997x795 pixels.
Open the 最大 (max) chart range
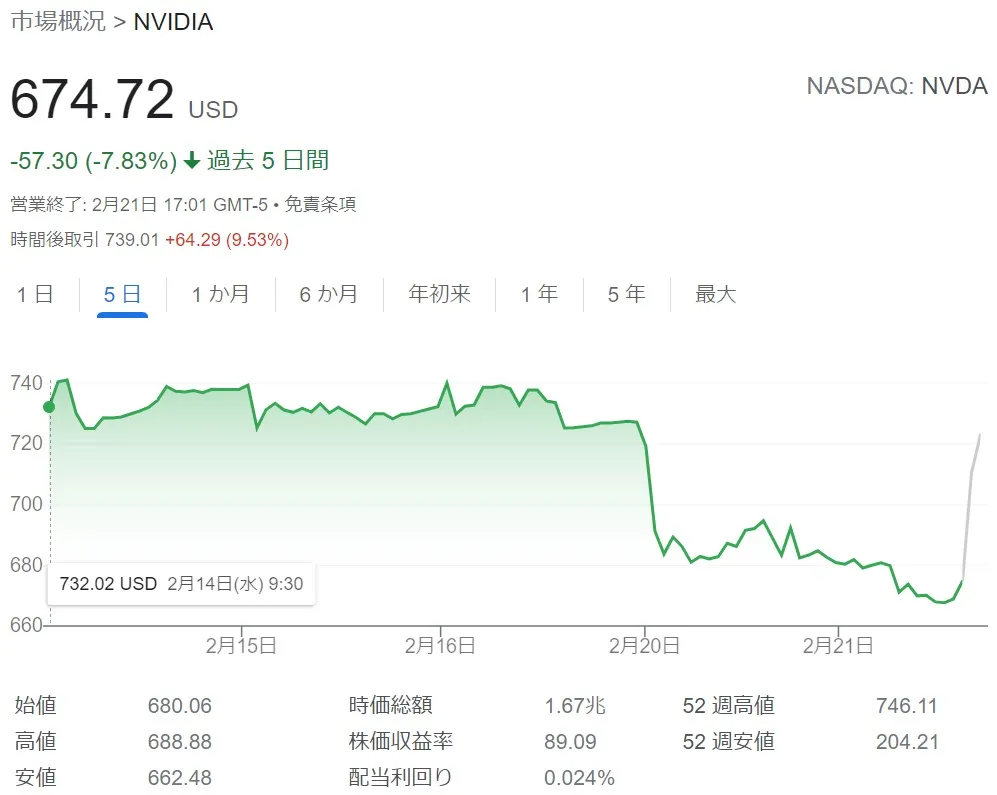click(x=712, y=294)
